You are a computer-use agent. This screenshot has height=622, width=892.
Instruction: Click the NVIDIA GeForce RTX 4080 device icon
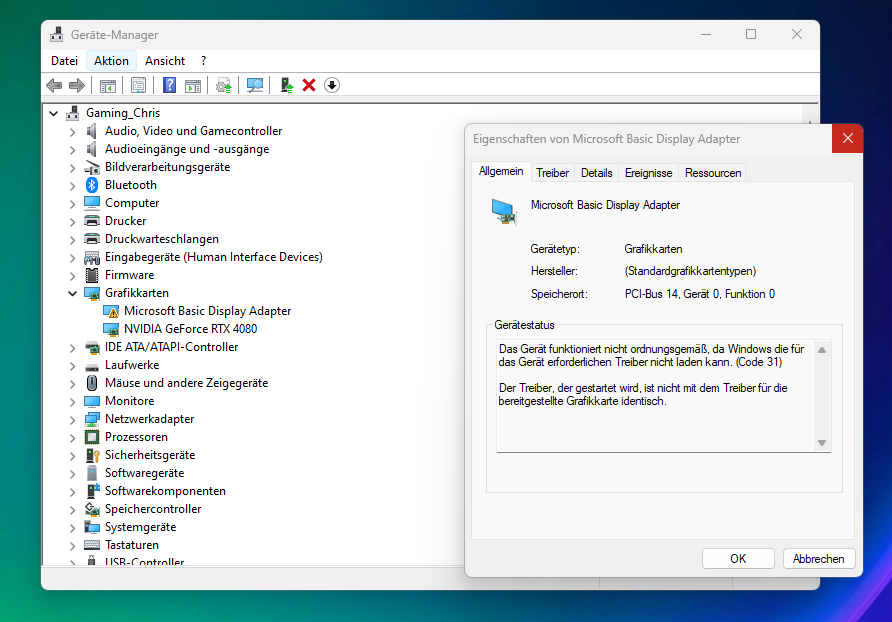click(x=111, y=329)
